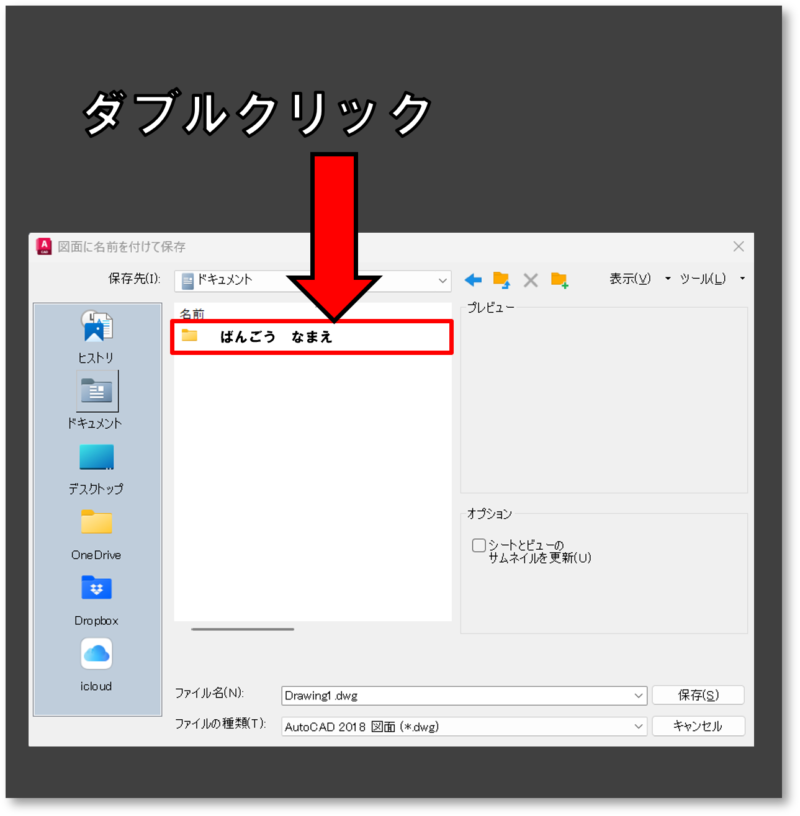The image size is (800, 816).
Task: Click the horizontal scrollbar under file list
Action: (243, 629)
